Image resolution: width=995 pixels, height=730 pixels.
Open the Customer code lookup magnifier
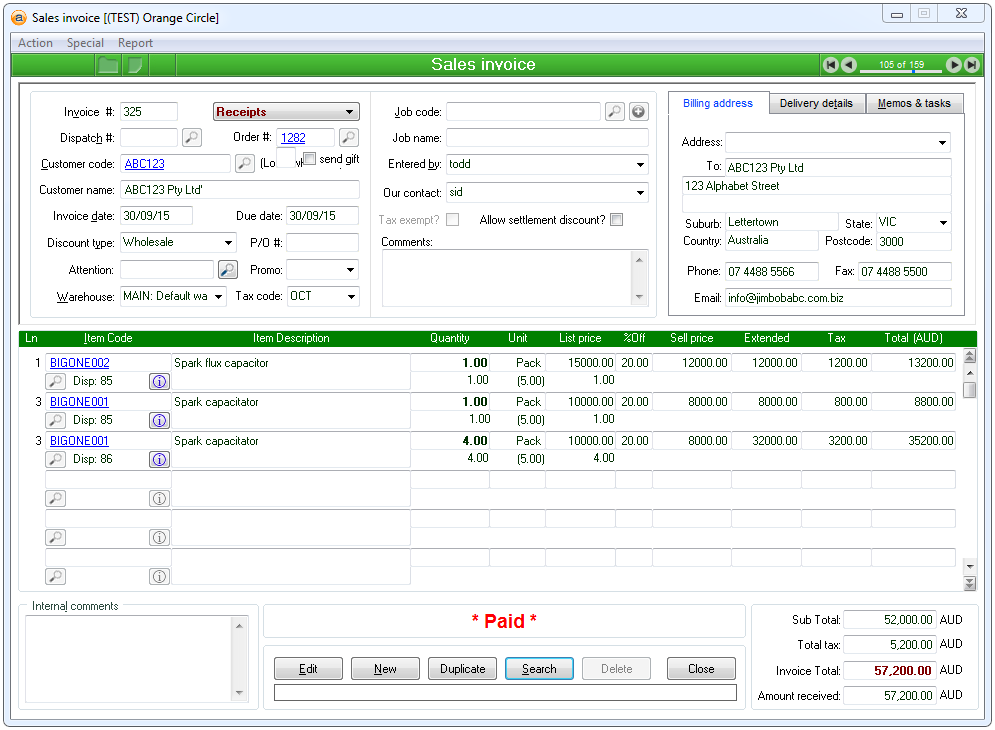245,164
